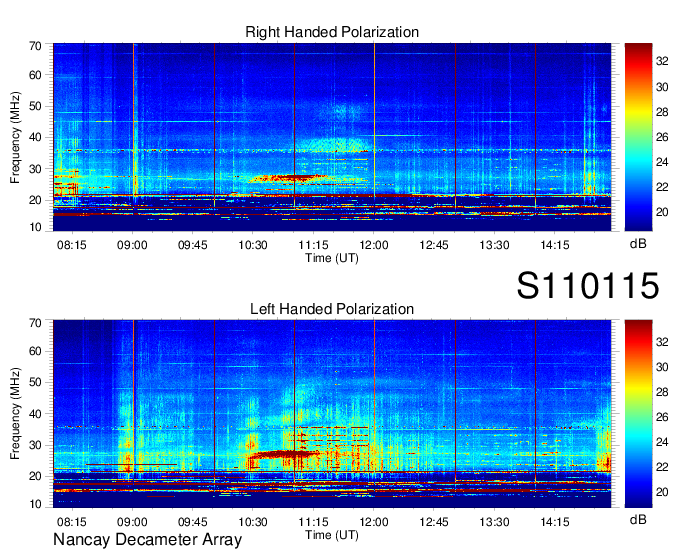
Task: Click the "Nancay Decameter Array" caption
Action: pyautogui.click(x=147, y=540)
